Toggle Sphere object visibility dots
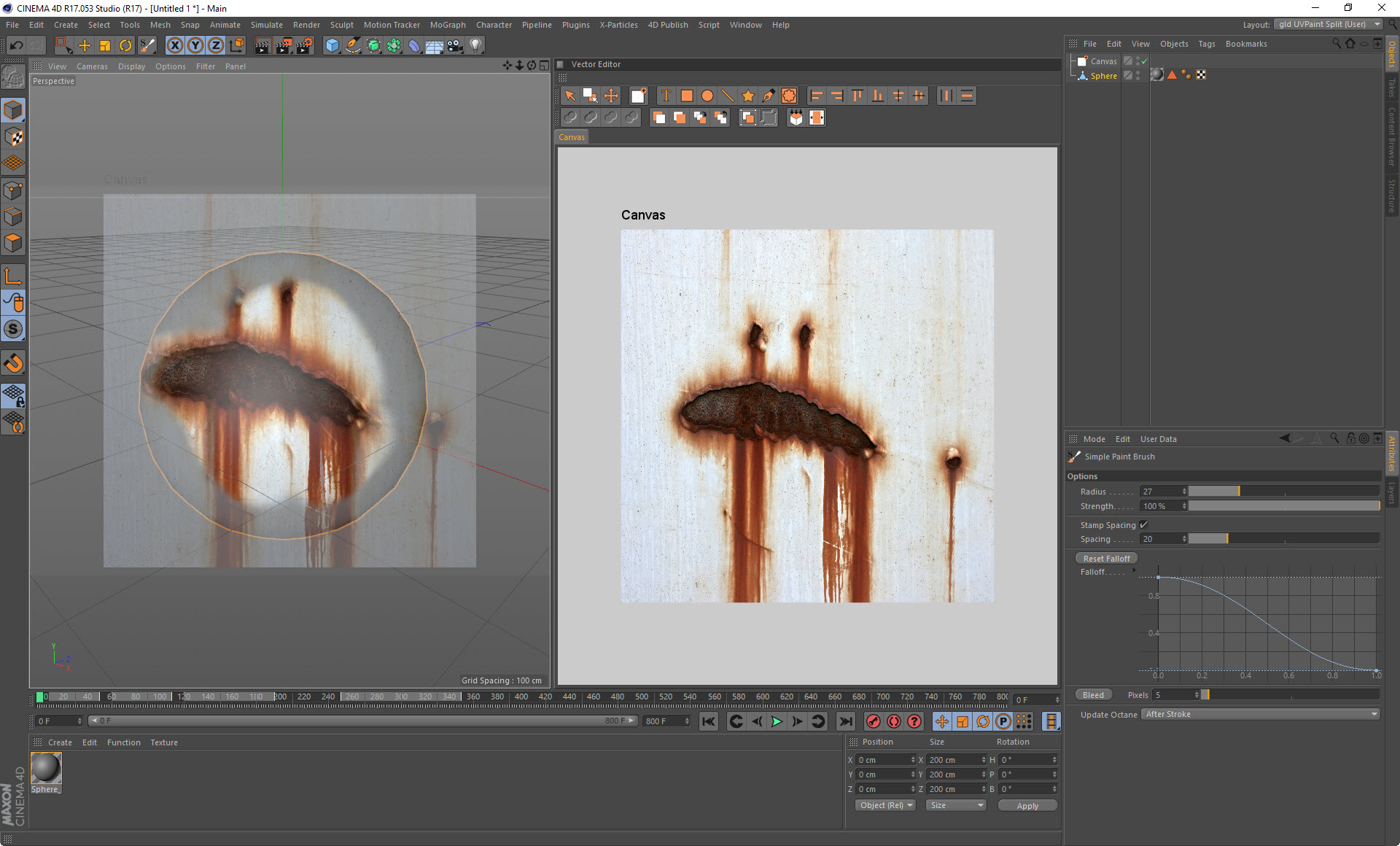This screenshot has width=1400, height=846. (1137, 75)
